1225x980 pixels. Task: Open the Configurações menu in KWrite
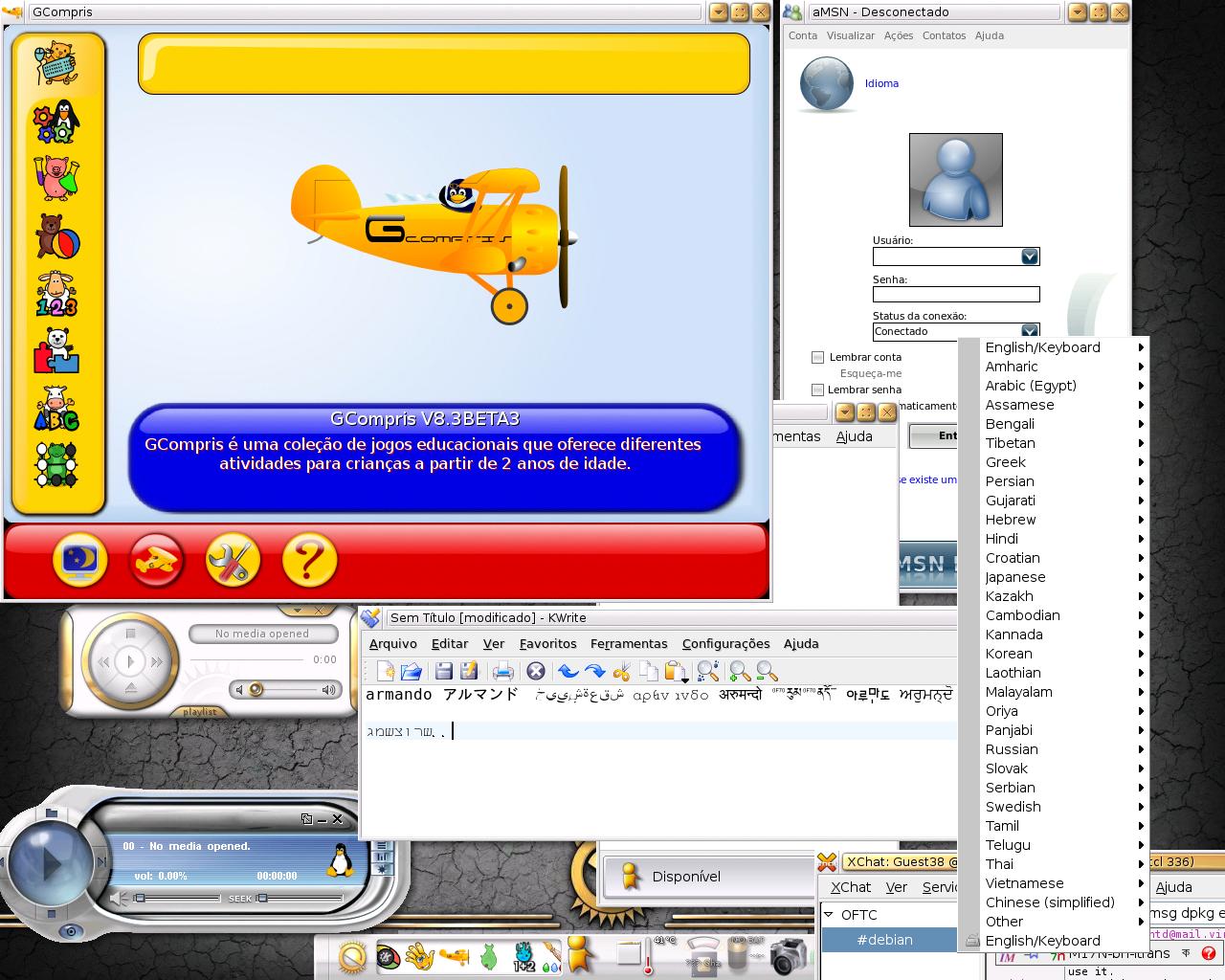[x=725, y=644]
